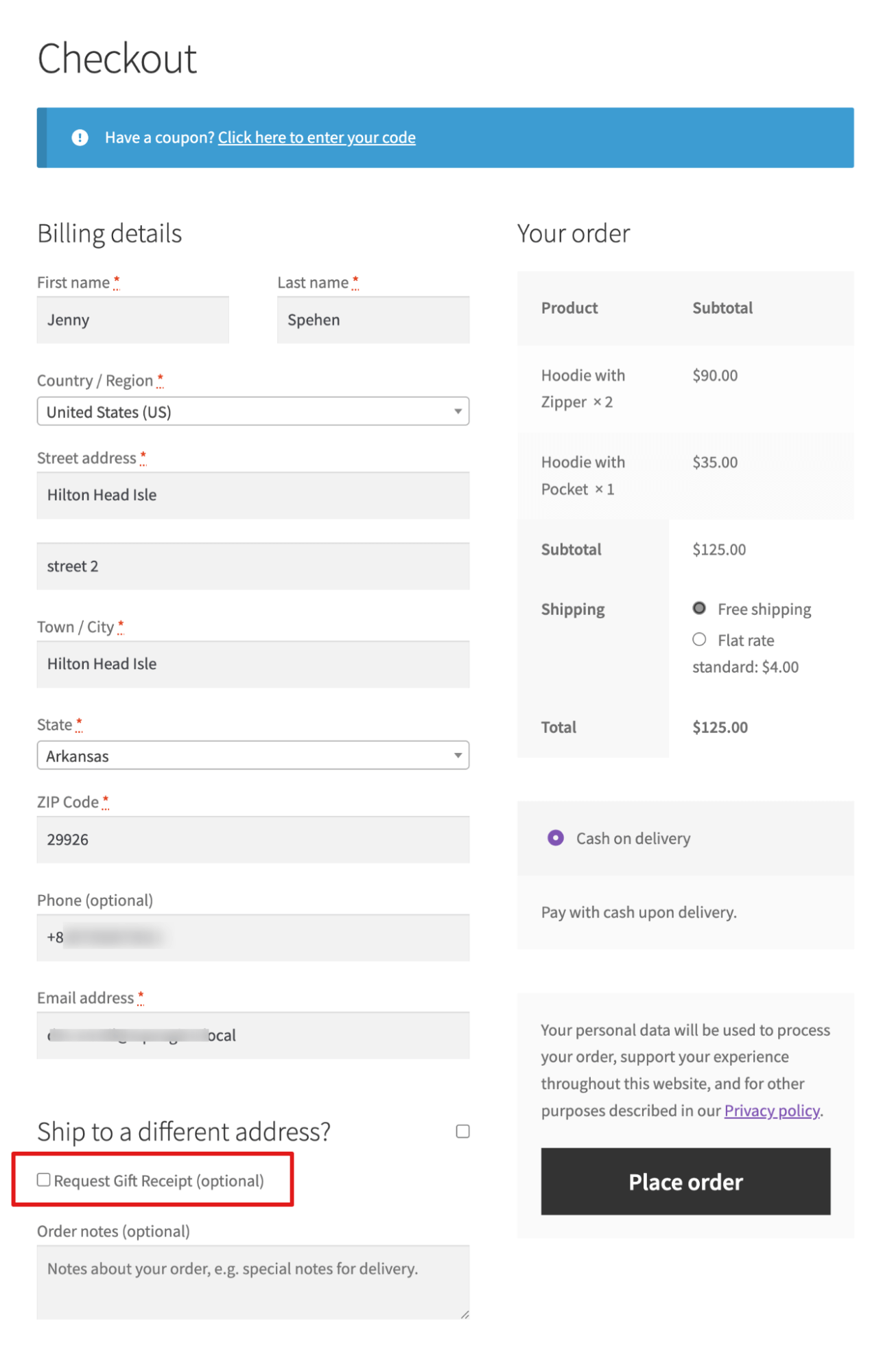
Task: Open the State dropdown showing Arkansas
Action: pyautogui.click(x=252, y=755)
